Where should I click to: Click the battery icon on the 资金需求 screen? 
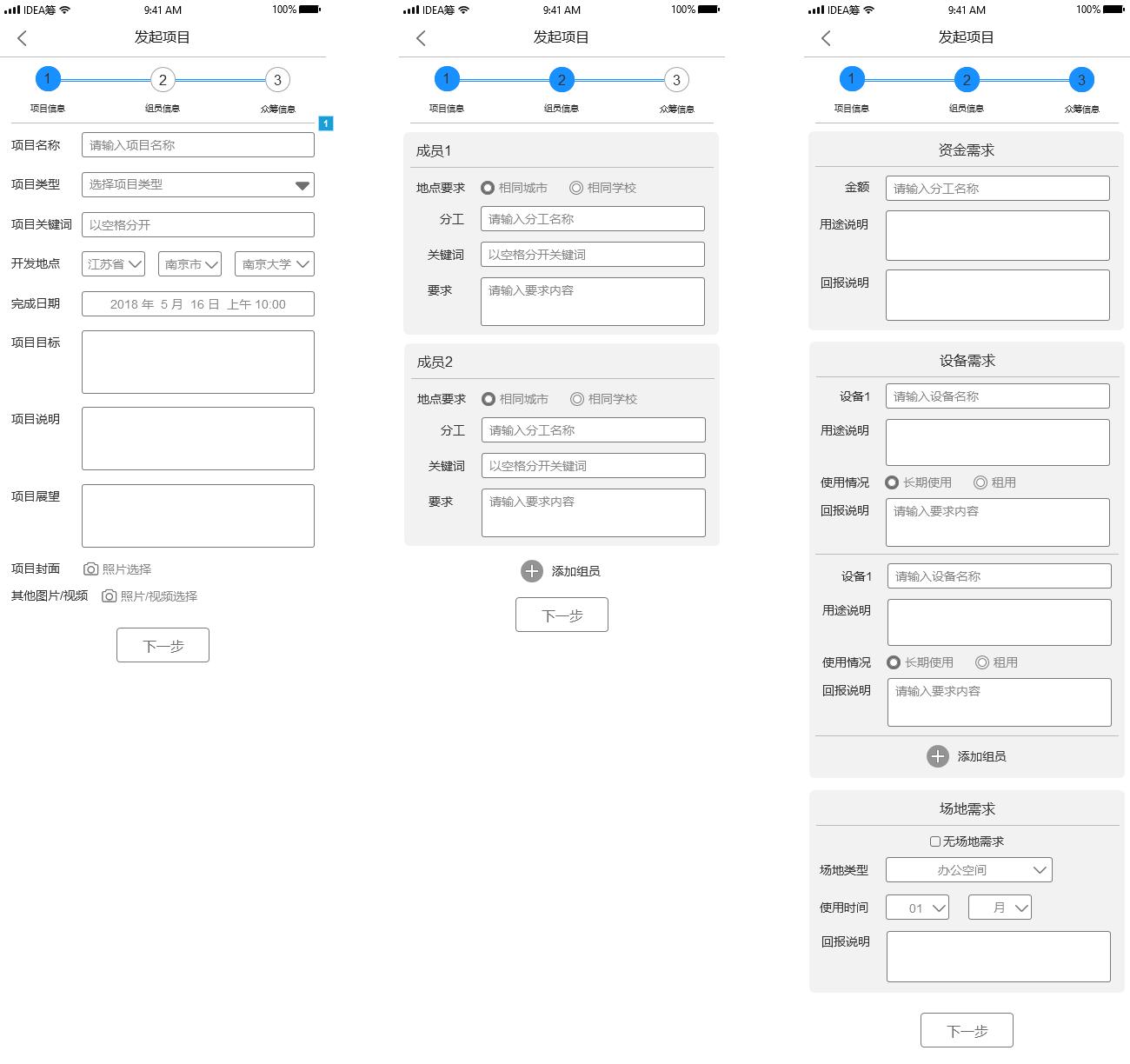coord(1114,10)
